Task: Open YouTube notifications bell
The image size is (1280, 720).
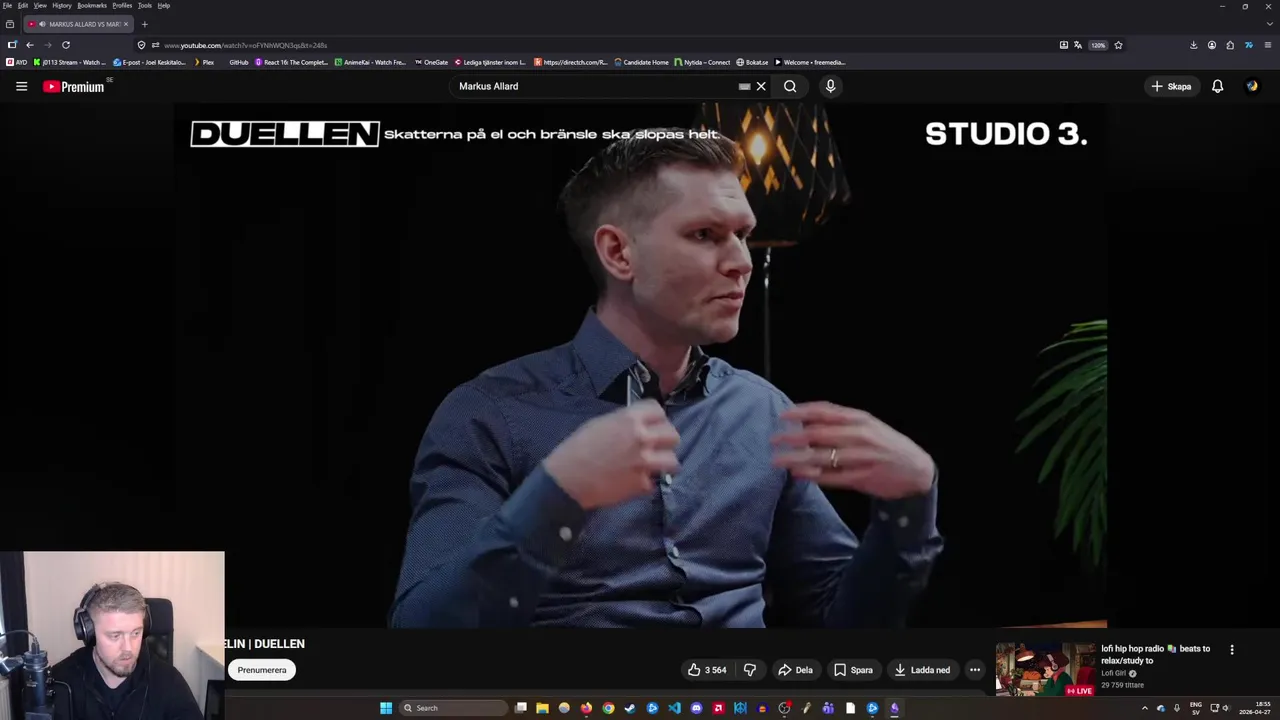Action: click(x=1217, y=86)
